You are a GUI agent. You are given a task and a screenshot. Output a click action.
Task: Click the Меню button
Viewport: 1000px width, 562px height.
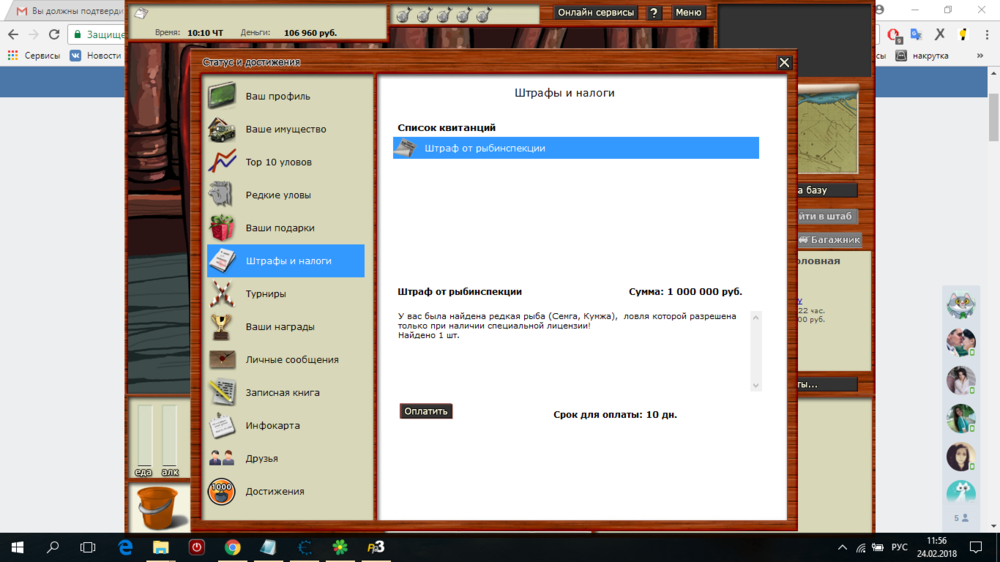(x=688, y=13)
